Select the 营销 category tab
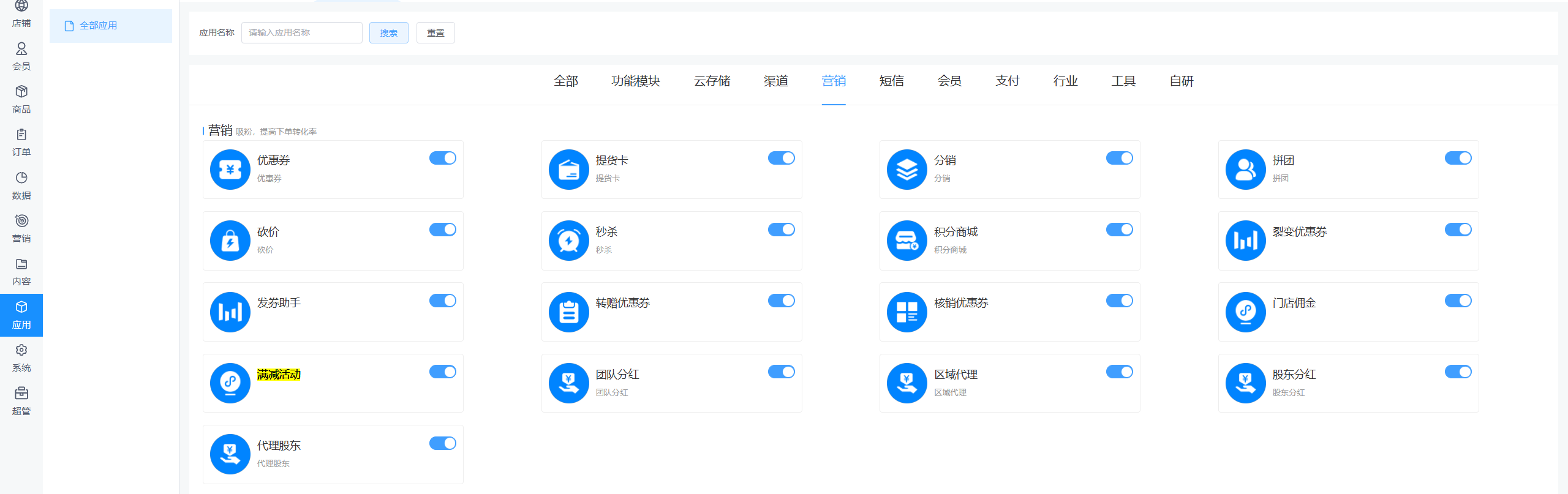 tap(834, 81)
